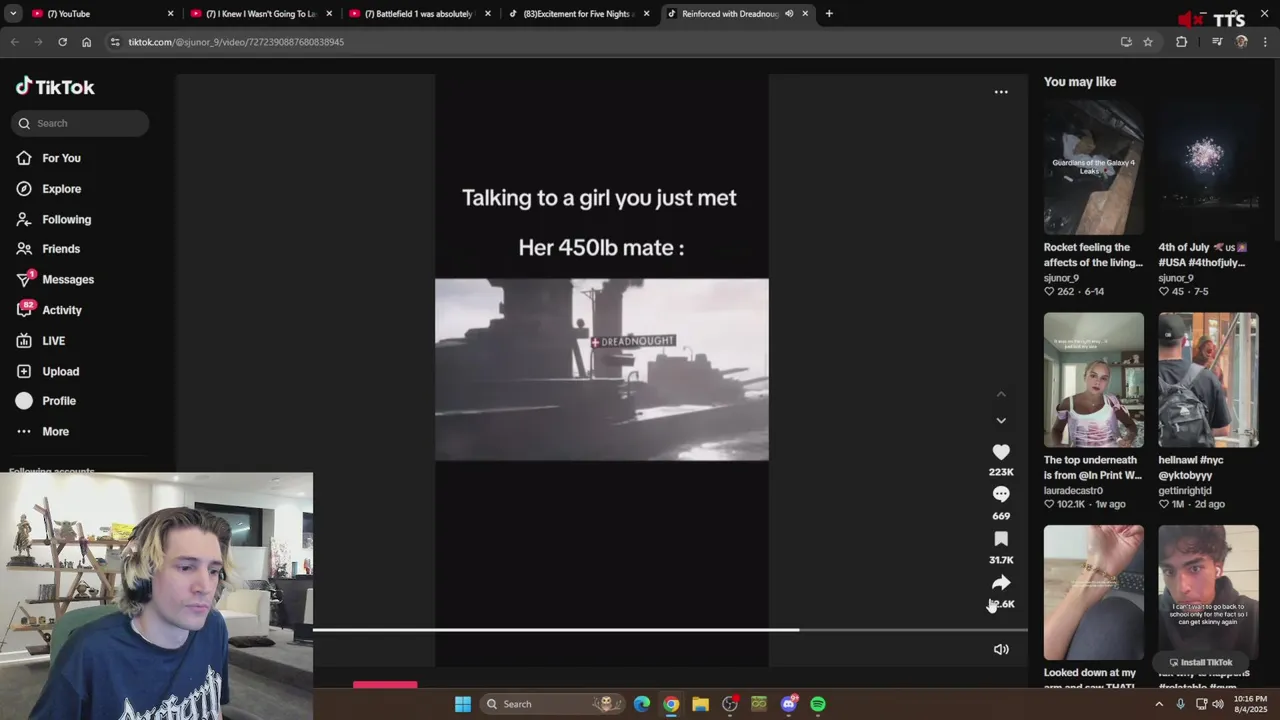1280x720 pixels.
Task: Open the Activity notifications
Action: pyautogui.click(x=62, y=310)
